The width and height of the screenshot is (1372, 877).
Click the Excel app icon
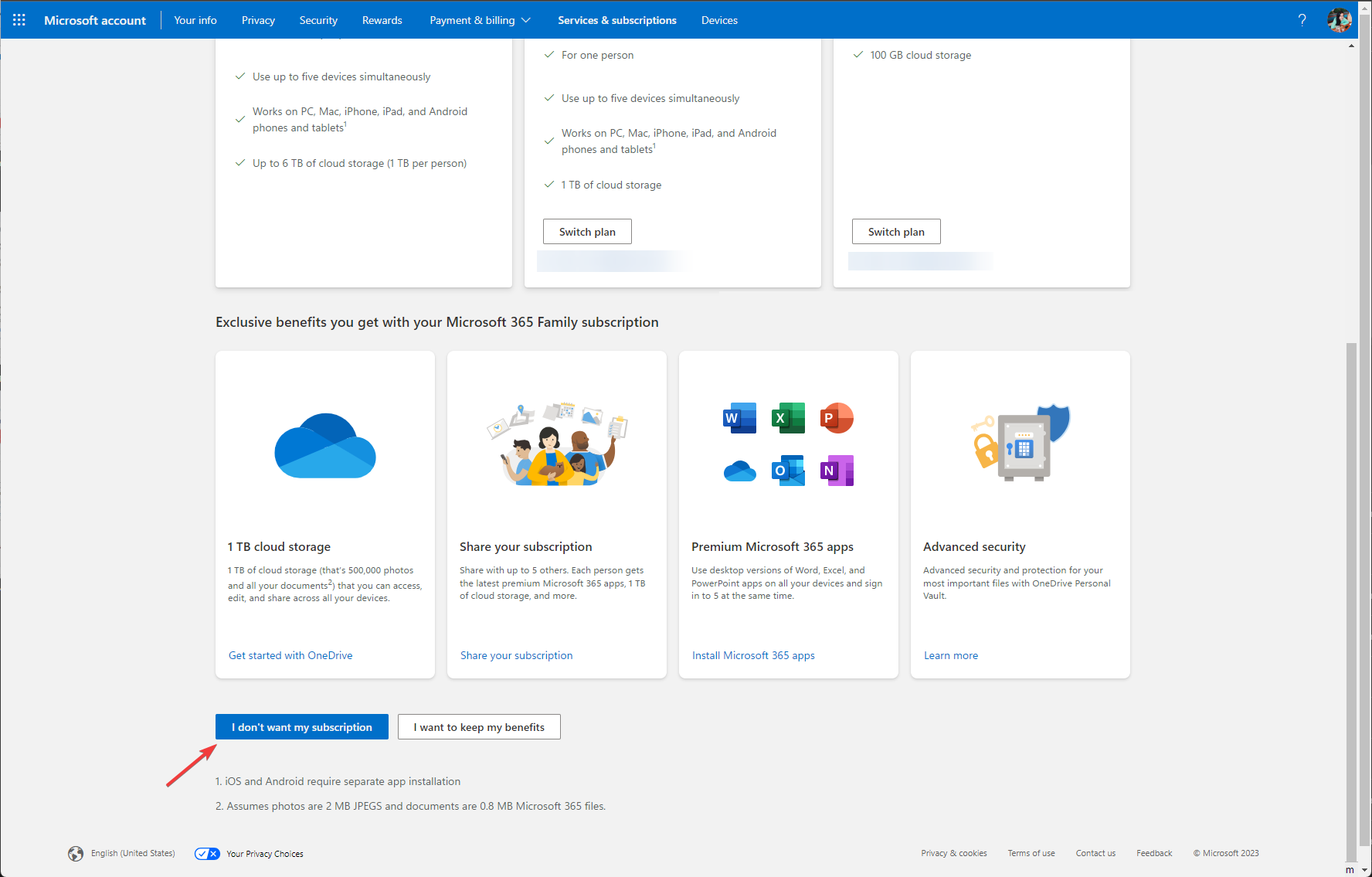(x=788, y=418)
